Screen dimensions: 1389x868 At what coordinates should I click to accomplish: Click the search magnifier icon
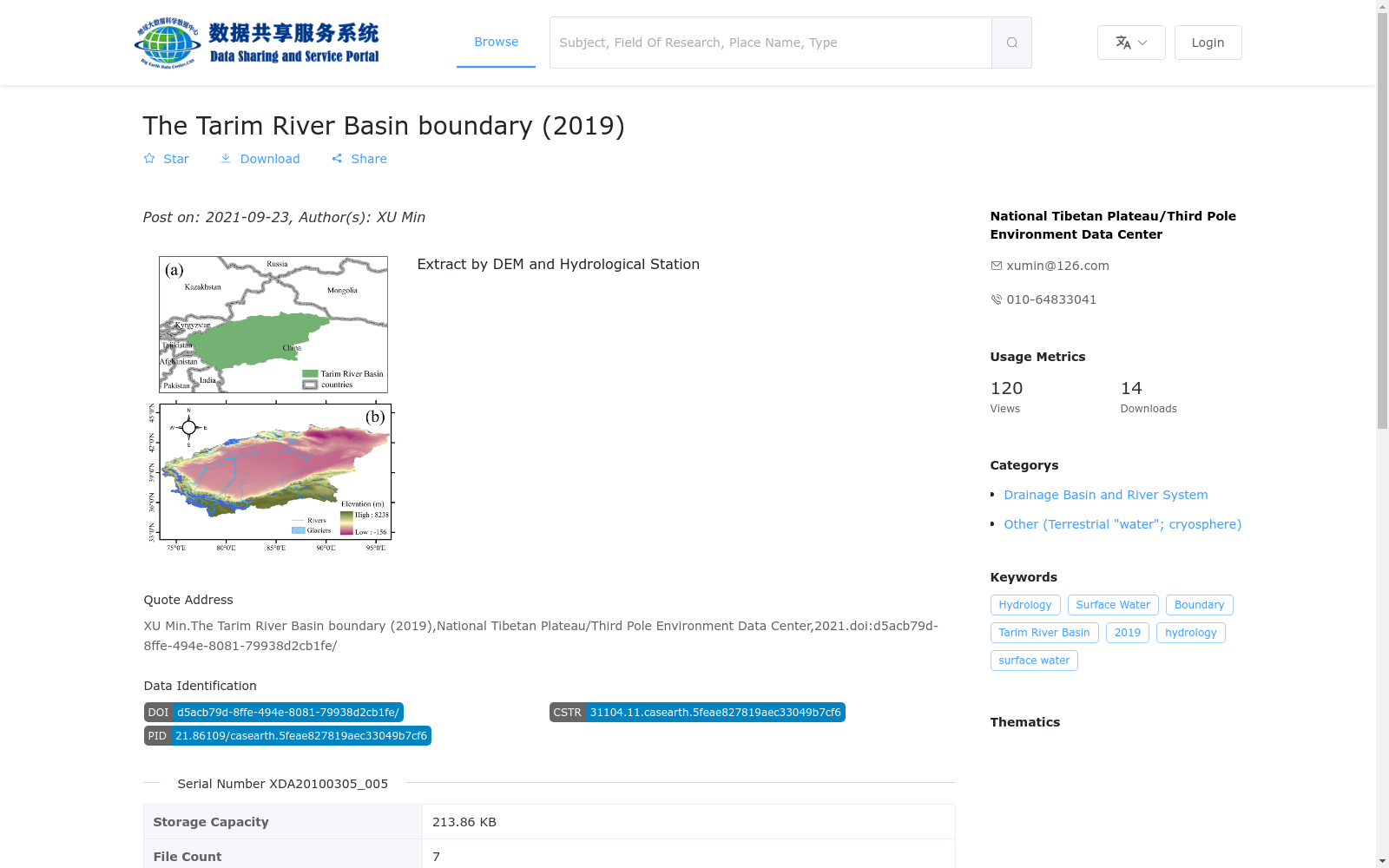click(x=1011, y=43)
